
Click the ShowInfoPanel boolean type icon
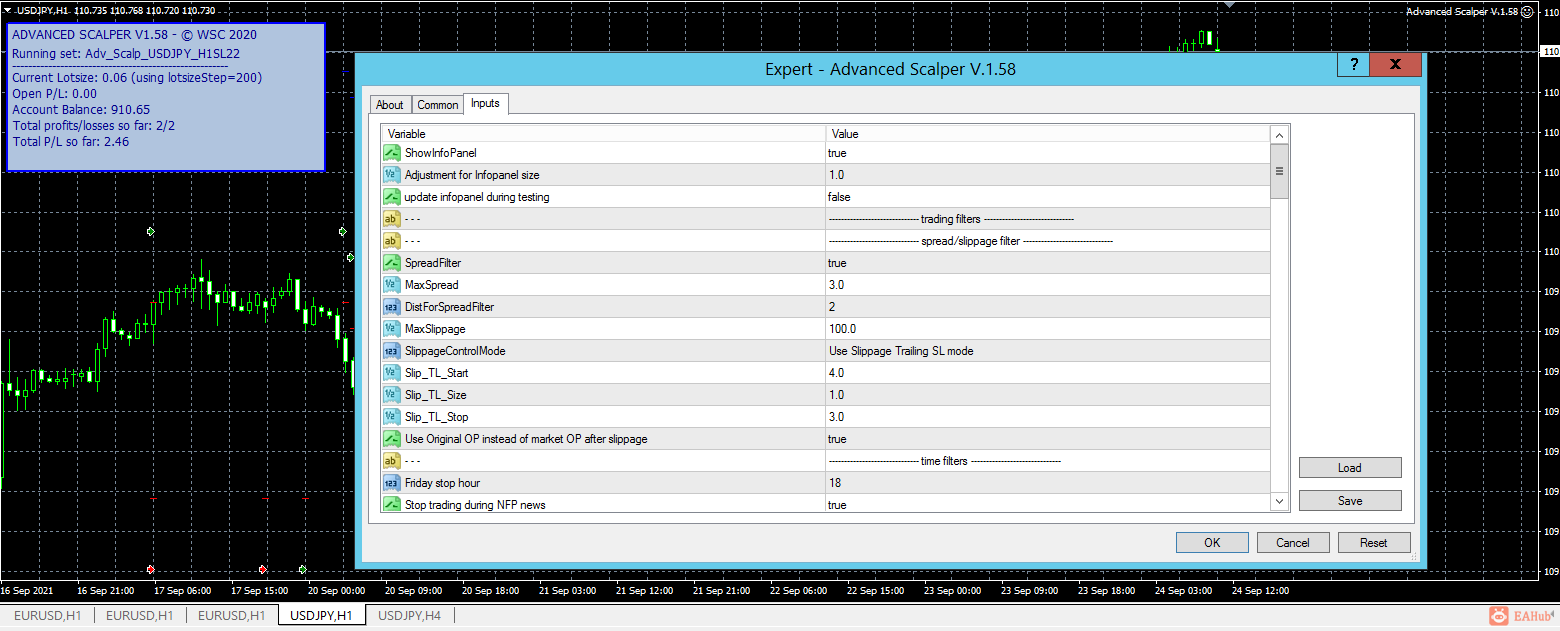pyautogui.click(x=392, y=153)
